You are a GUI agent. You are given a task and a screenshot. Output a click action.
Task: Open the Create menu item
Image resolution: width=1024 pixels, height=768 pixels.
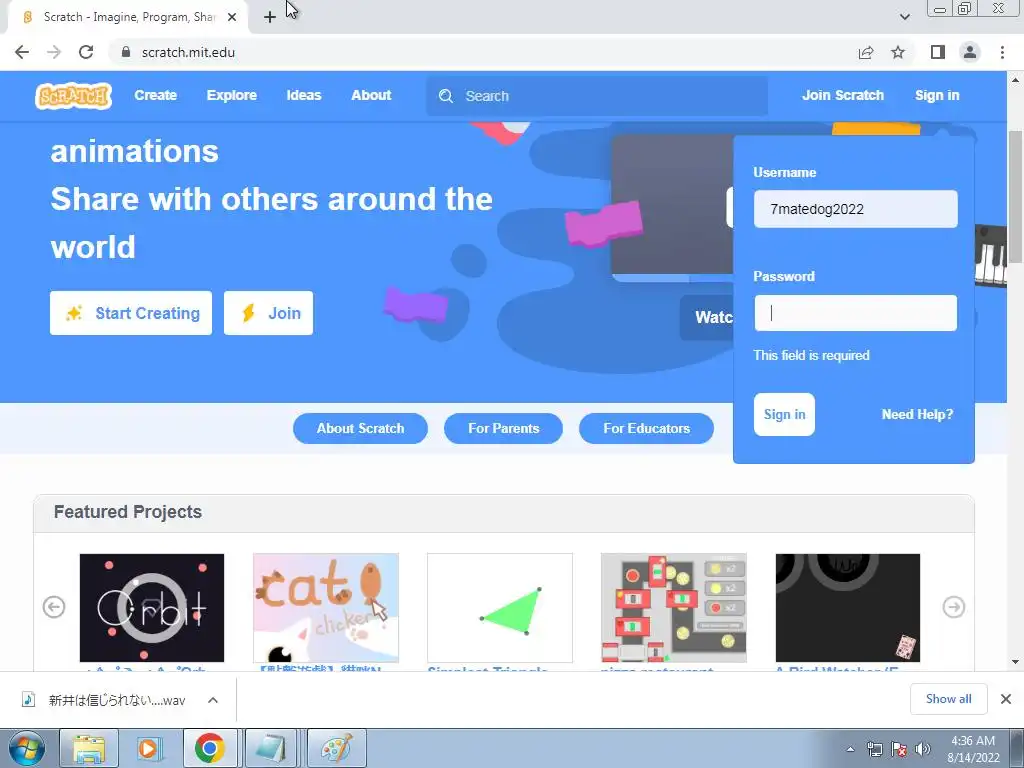(155, 95)
